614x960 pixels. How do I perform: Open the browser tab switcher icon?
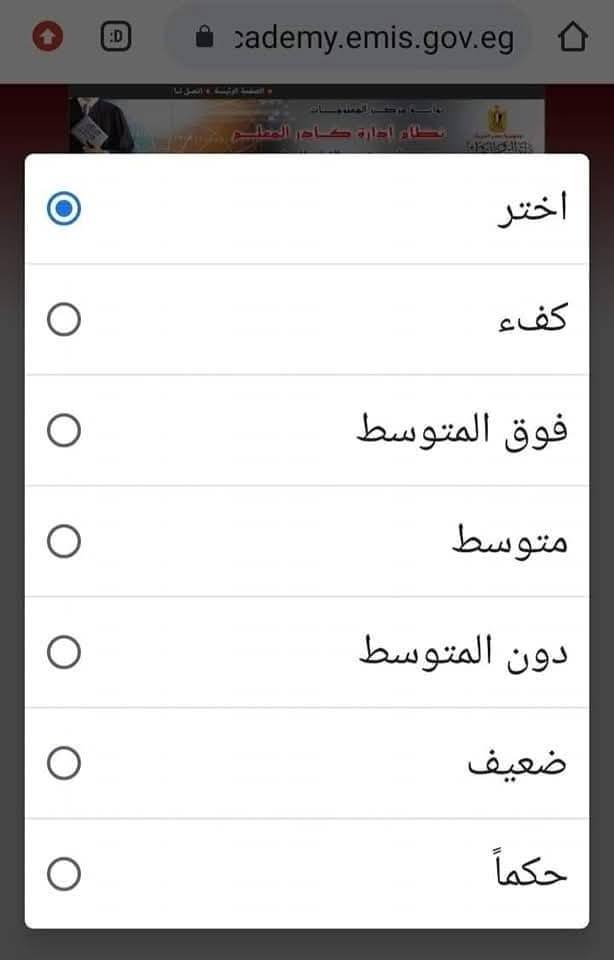point(116,38)
